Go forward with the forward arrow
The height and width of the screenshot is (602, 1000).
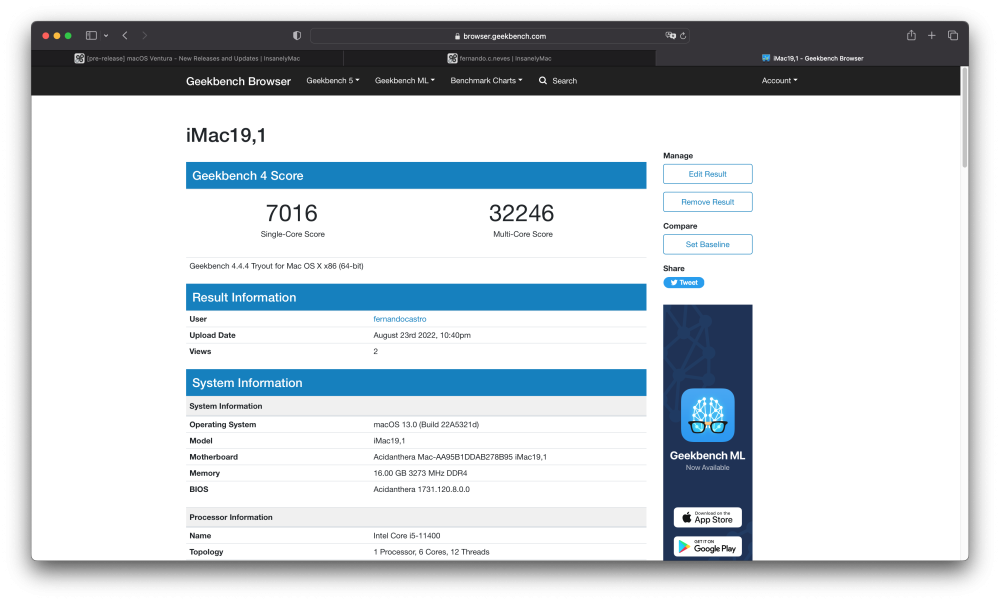(x=145, y=36)
